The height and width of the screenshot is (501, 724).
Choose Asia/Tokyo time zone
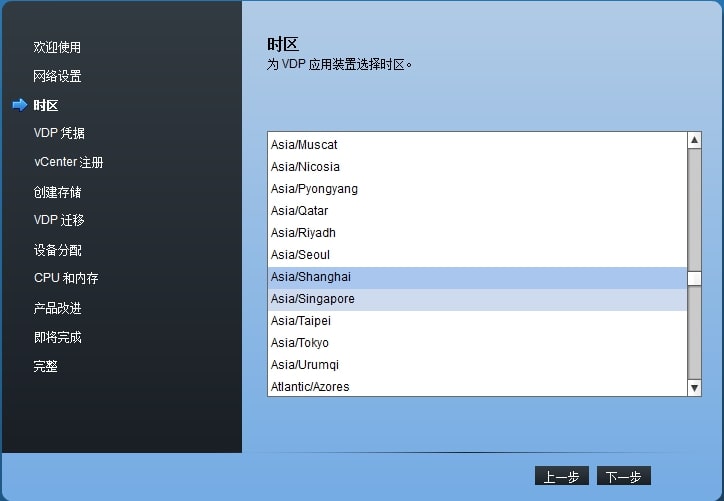[477, 343]
